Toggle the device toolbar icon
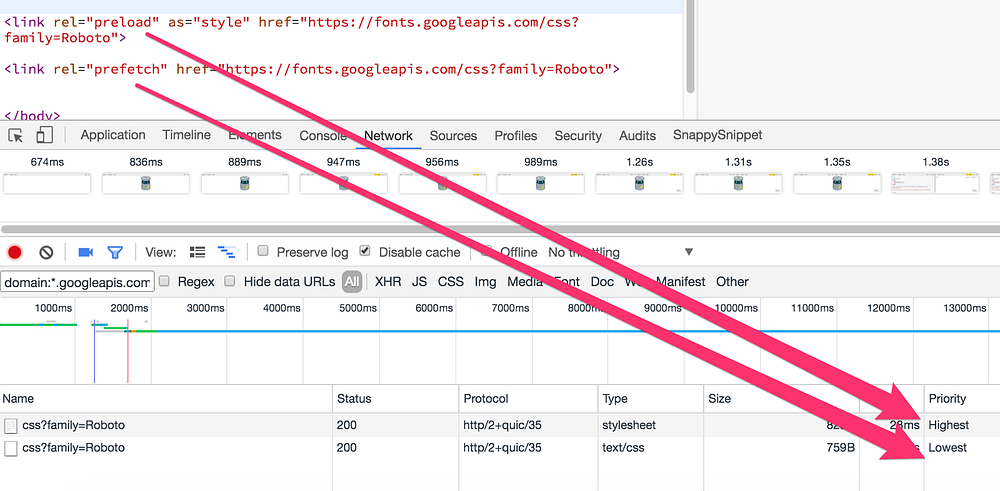 click(45, 135)
